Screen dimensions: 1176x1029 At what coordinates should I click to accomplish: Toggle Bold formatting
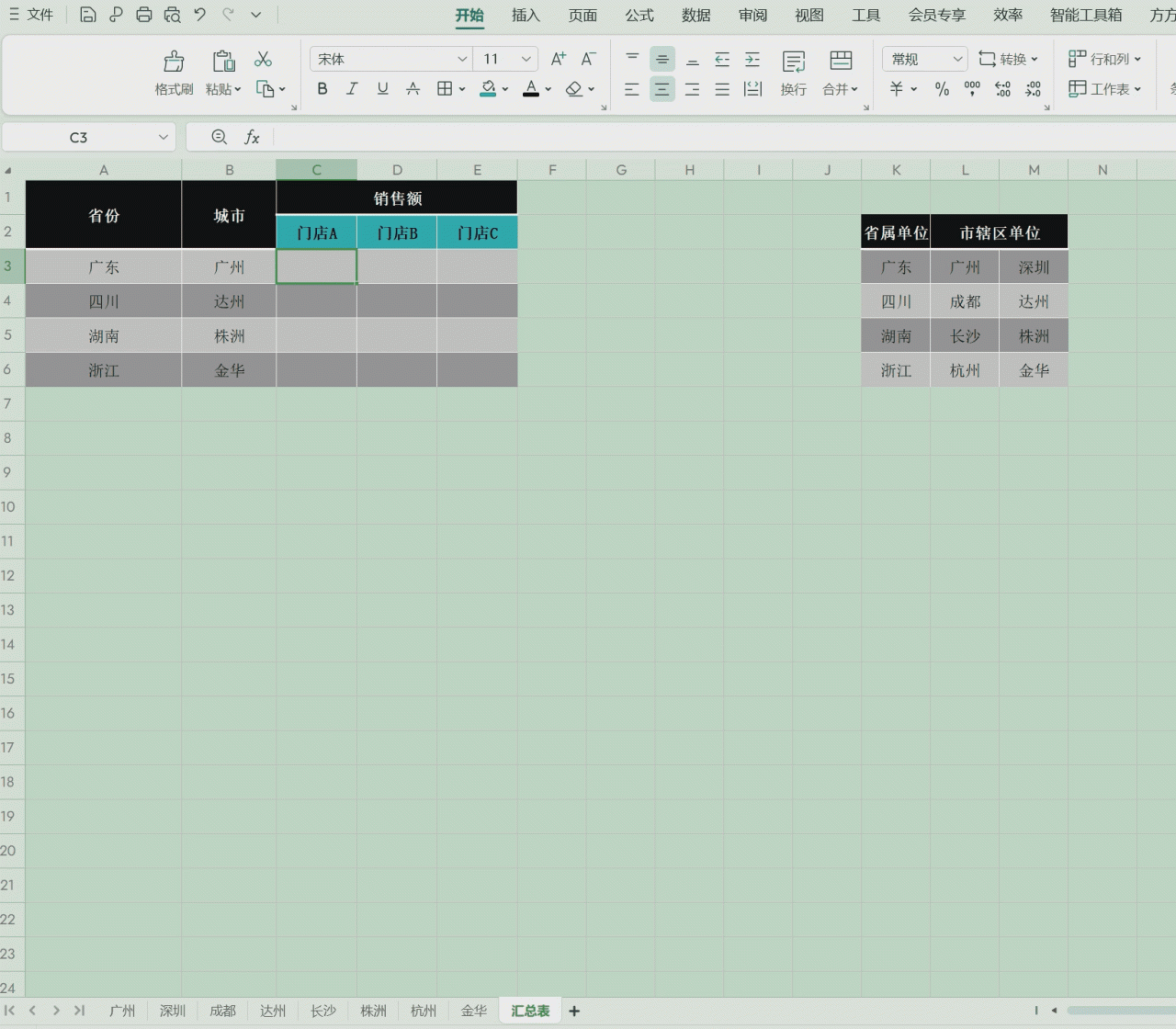click(x=322, y=89)
